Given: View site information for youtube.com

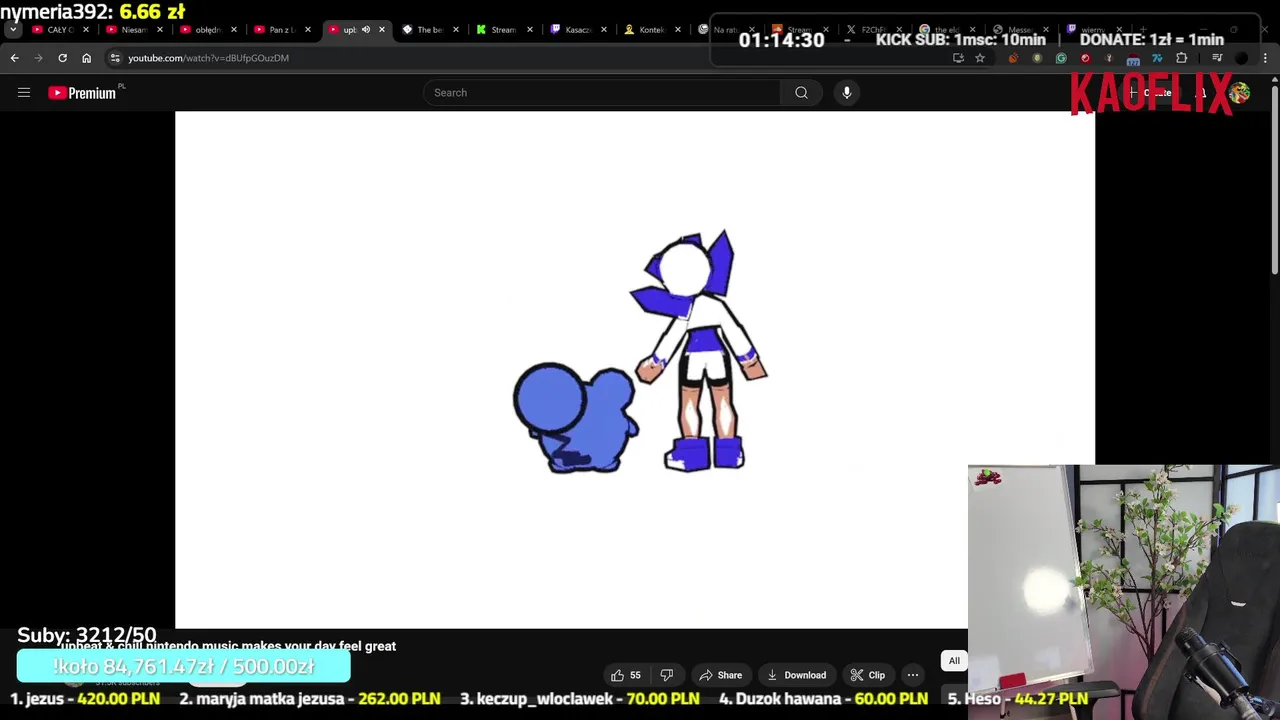Looking at the screenshot, I should [x=115, y=58].
